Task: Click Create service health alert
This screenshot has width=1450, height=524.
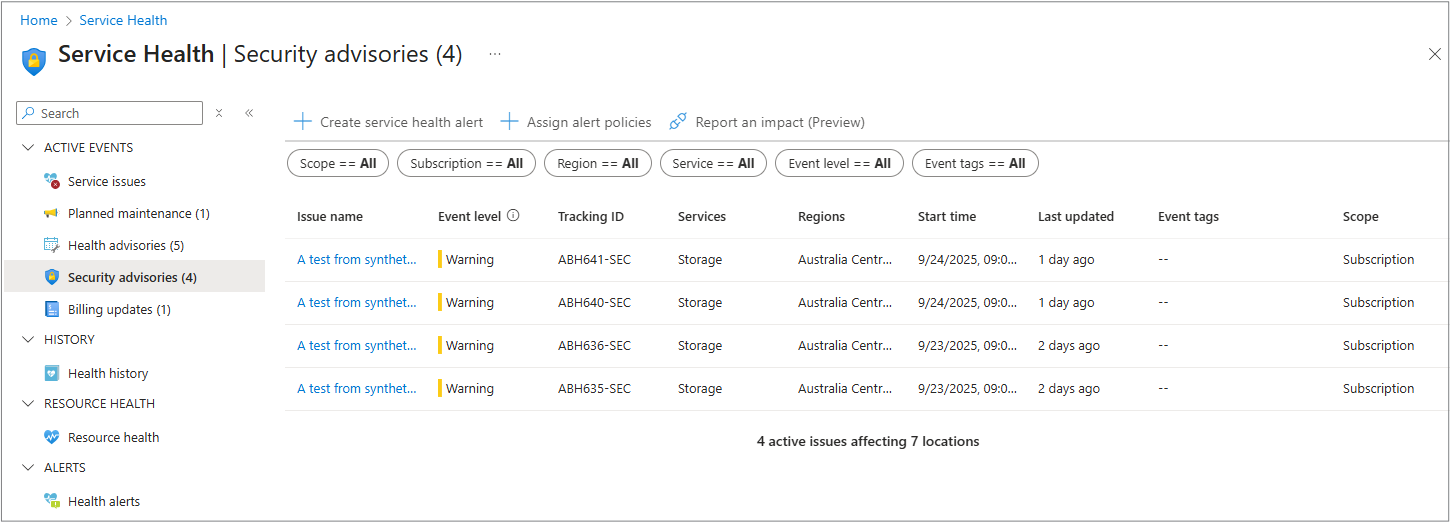Action: click(x=388, y=122)
